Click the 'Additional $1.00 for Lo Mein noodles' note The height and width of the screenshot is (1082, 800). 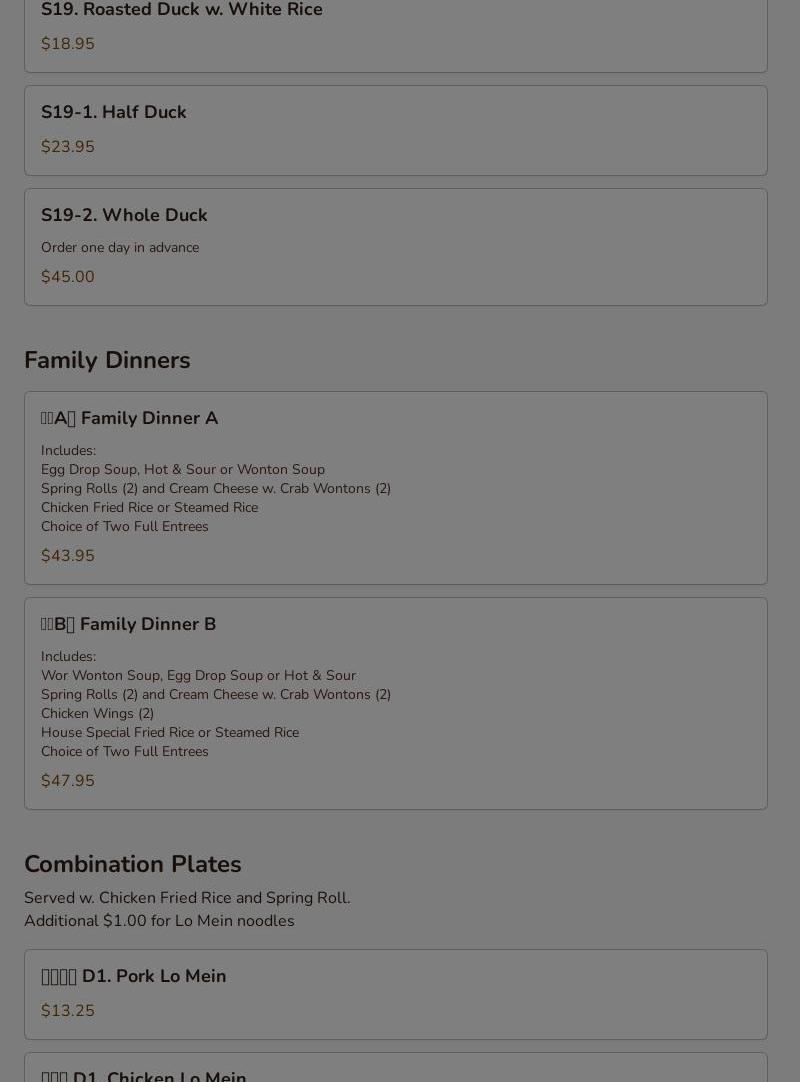(x=159, y=921)
